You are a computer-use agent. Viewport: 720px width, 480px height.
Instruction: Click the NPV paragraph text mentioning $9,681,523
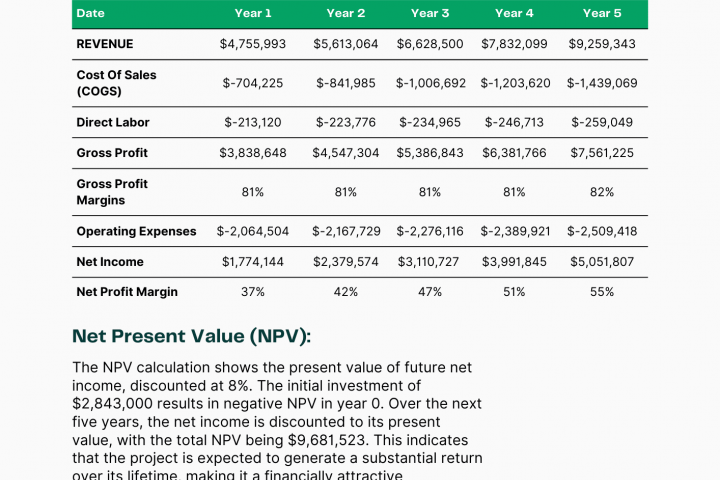tap(278, 421)
